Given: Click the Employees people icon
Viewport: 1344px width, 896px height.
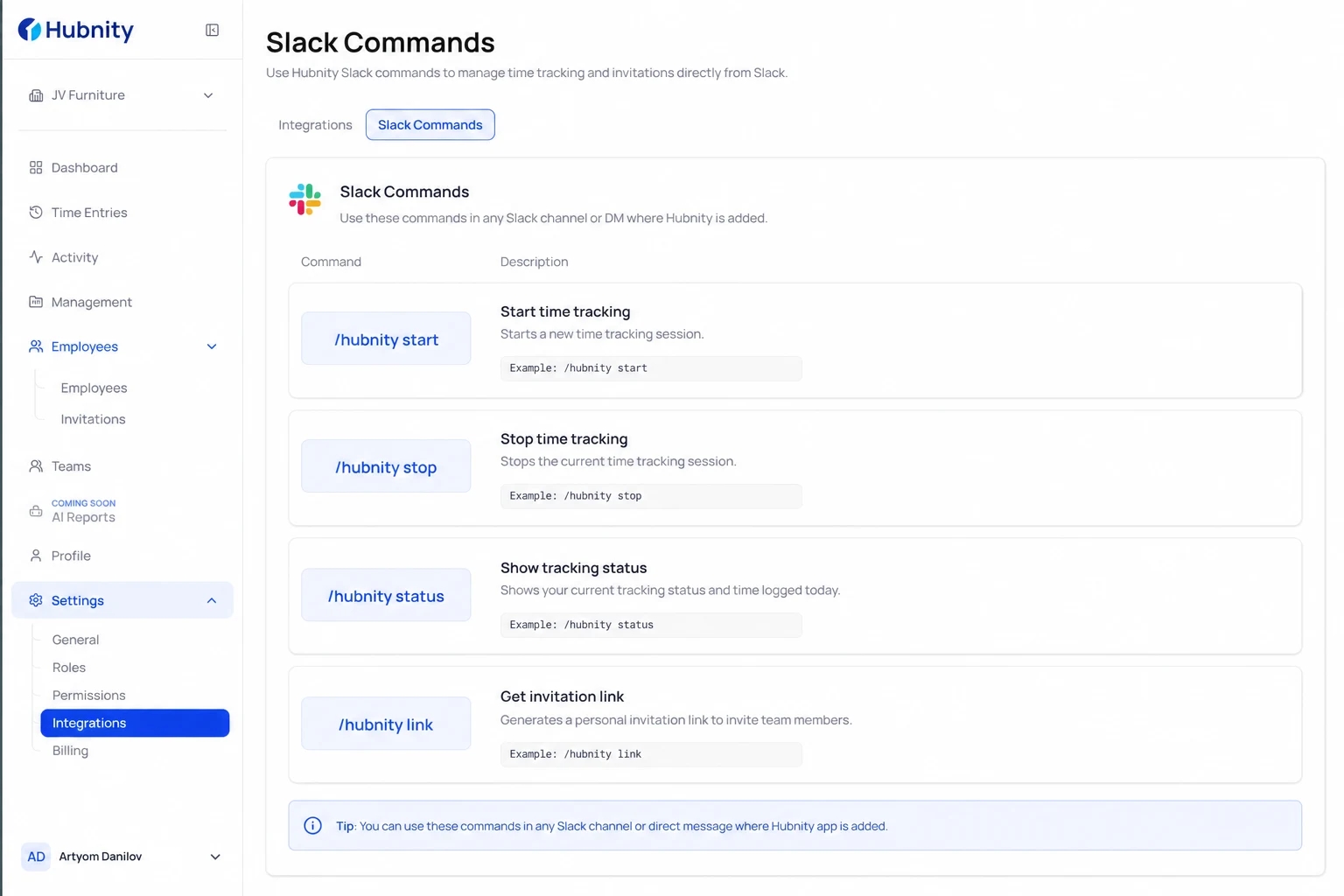Looking at the screenshot, I should (36, 346).
